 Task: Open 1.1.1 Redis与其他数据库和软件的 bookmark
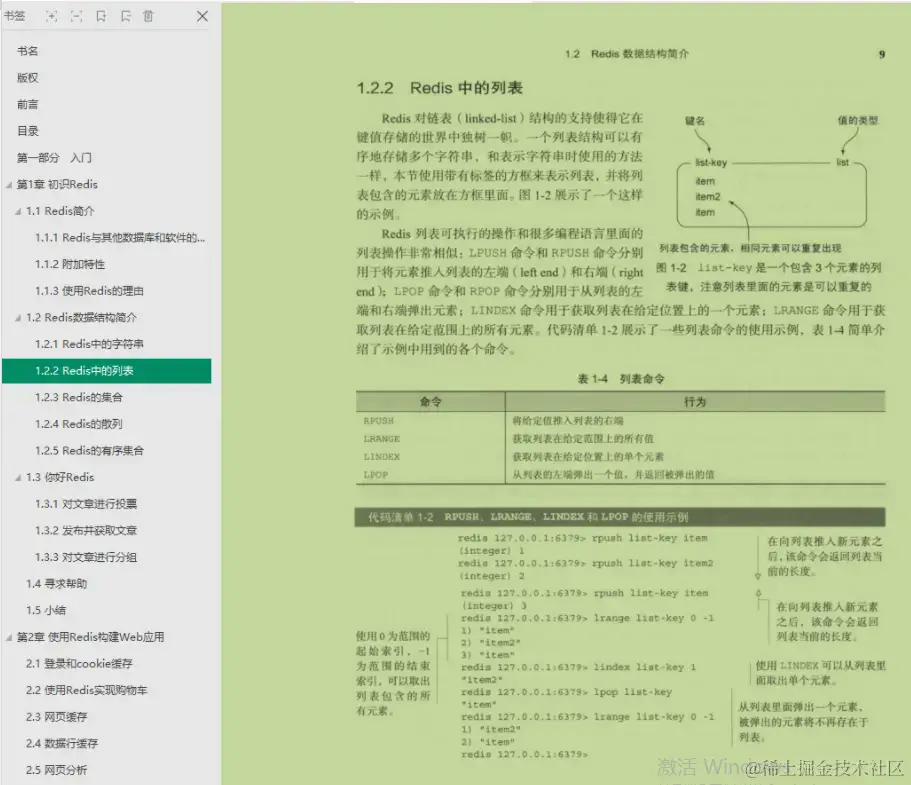point(120,238)
